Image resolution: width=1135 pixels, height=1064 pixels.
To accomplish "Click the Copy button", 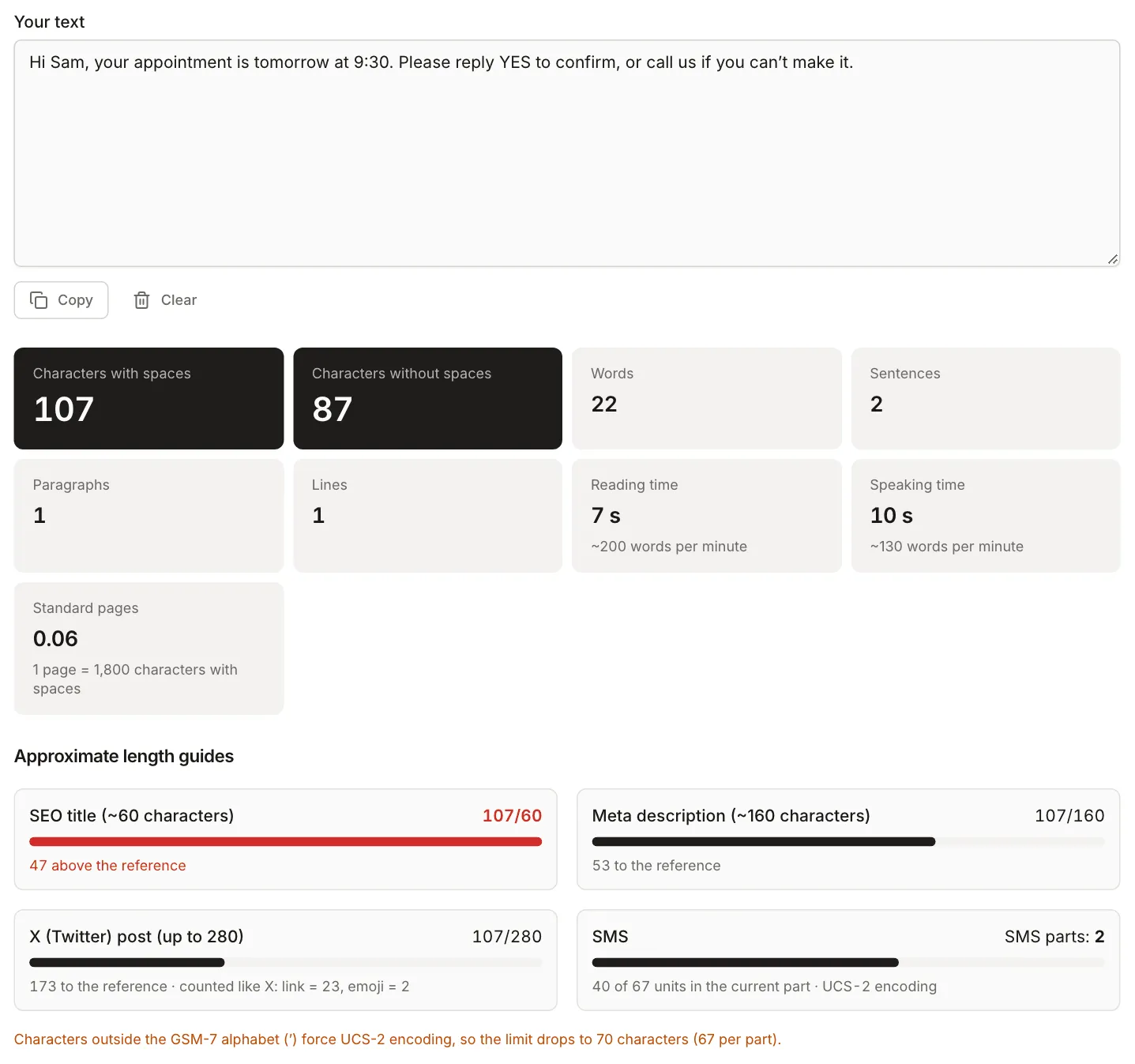I will tap(61, 300).
